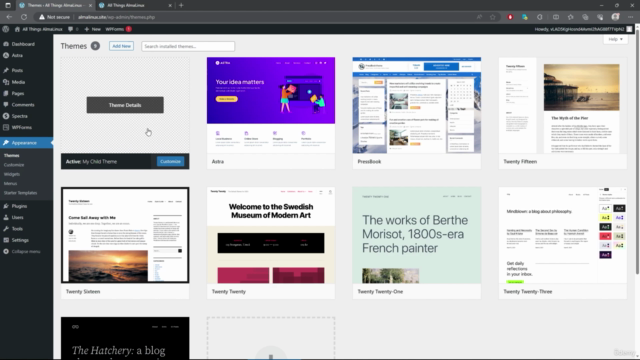This screenshot has width=640, height=360.
Task: Open the browser collections icon
Action: coord(585,17)
